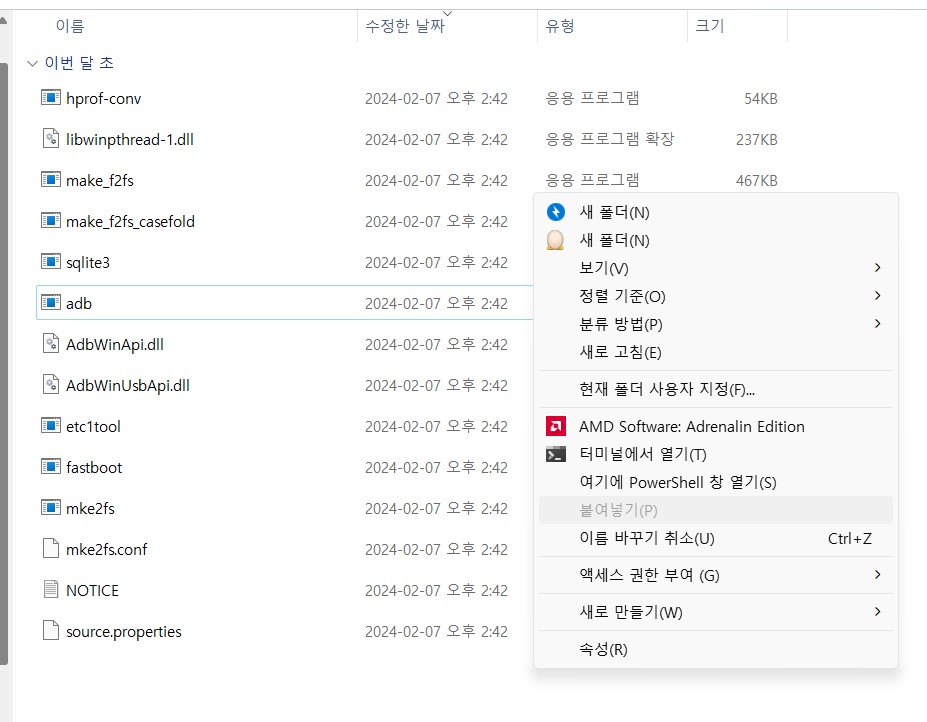Click the egg-shaped new folder icon
This screenshot has height=722, width=927.
coord(555,240)
